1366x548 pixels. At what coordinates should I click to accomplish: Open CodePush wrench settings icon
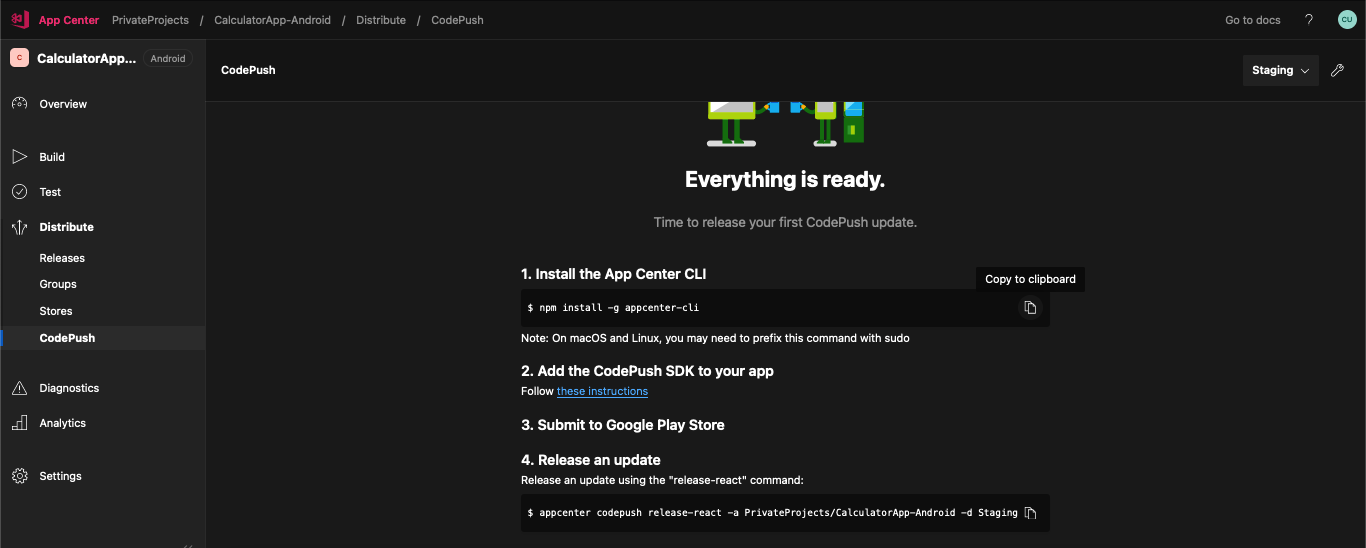pyautogui.click(x=1337, y=70)
